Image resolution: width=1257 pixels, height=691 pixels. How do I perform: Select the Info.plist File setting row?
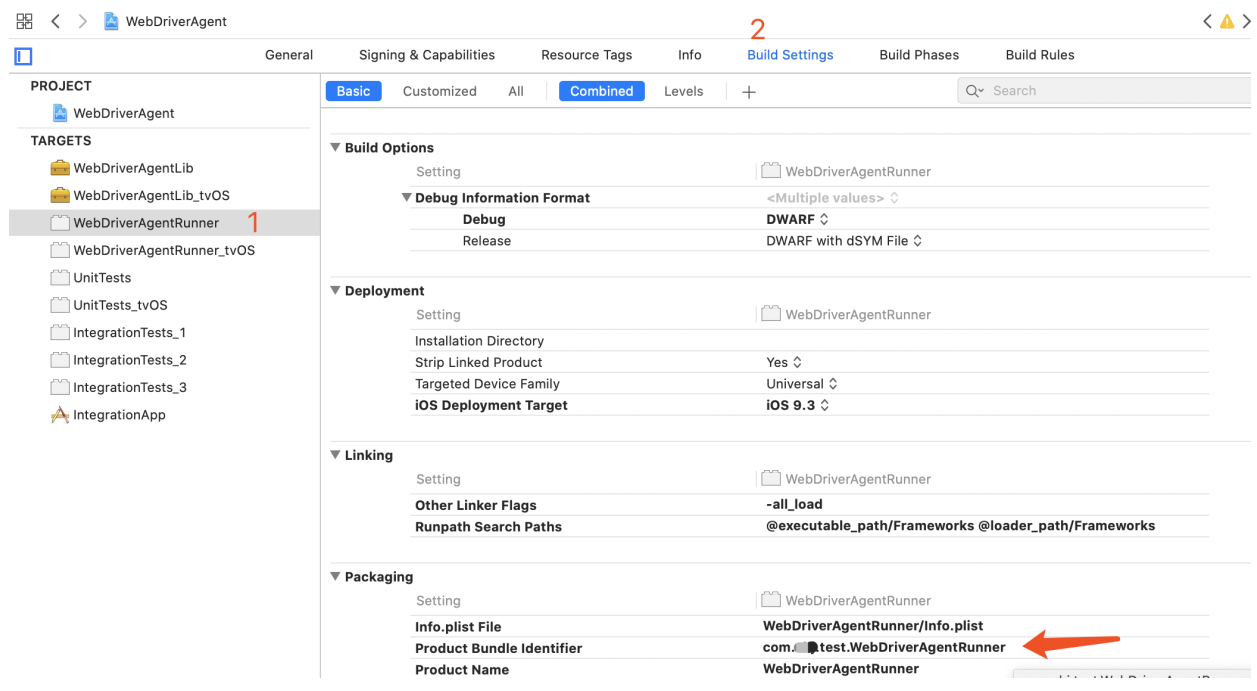point(809,626)
